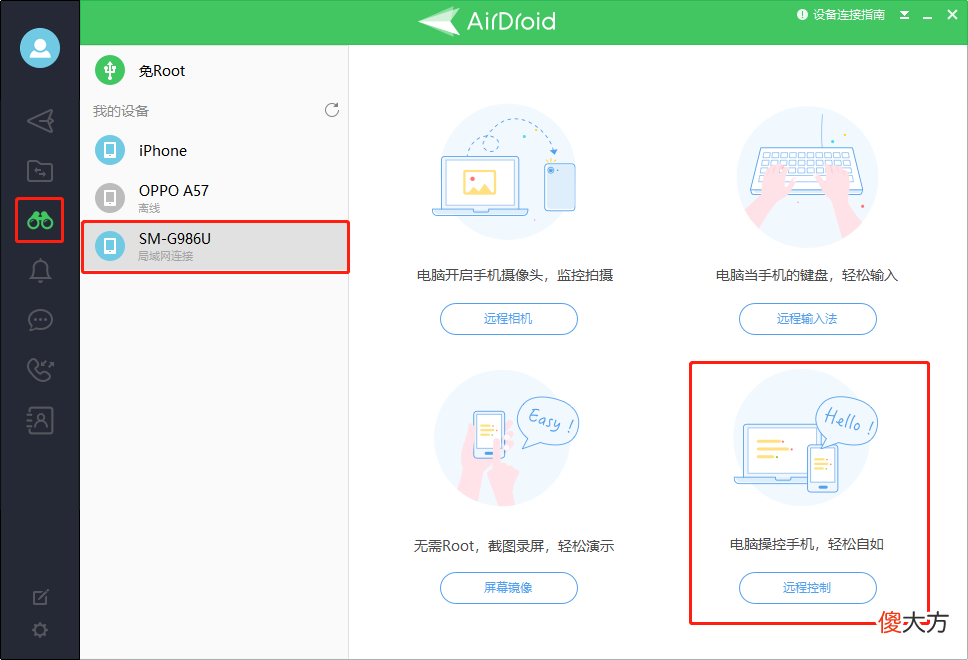Click the 远程输入法 button
968x660 pixels.
point(807,319)
